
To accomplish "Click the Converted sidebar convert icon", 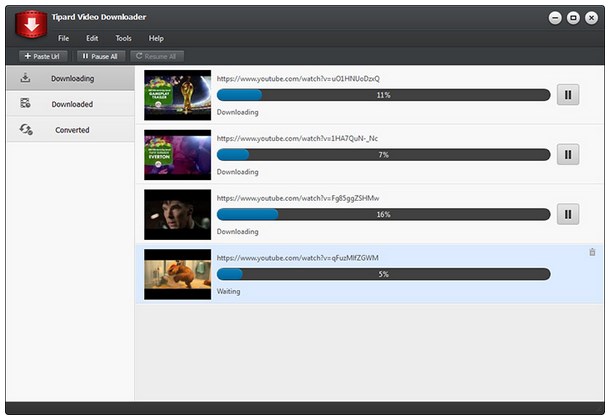I will pos(26,129).
